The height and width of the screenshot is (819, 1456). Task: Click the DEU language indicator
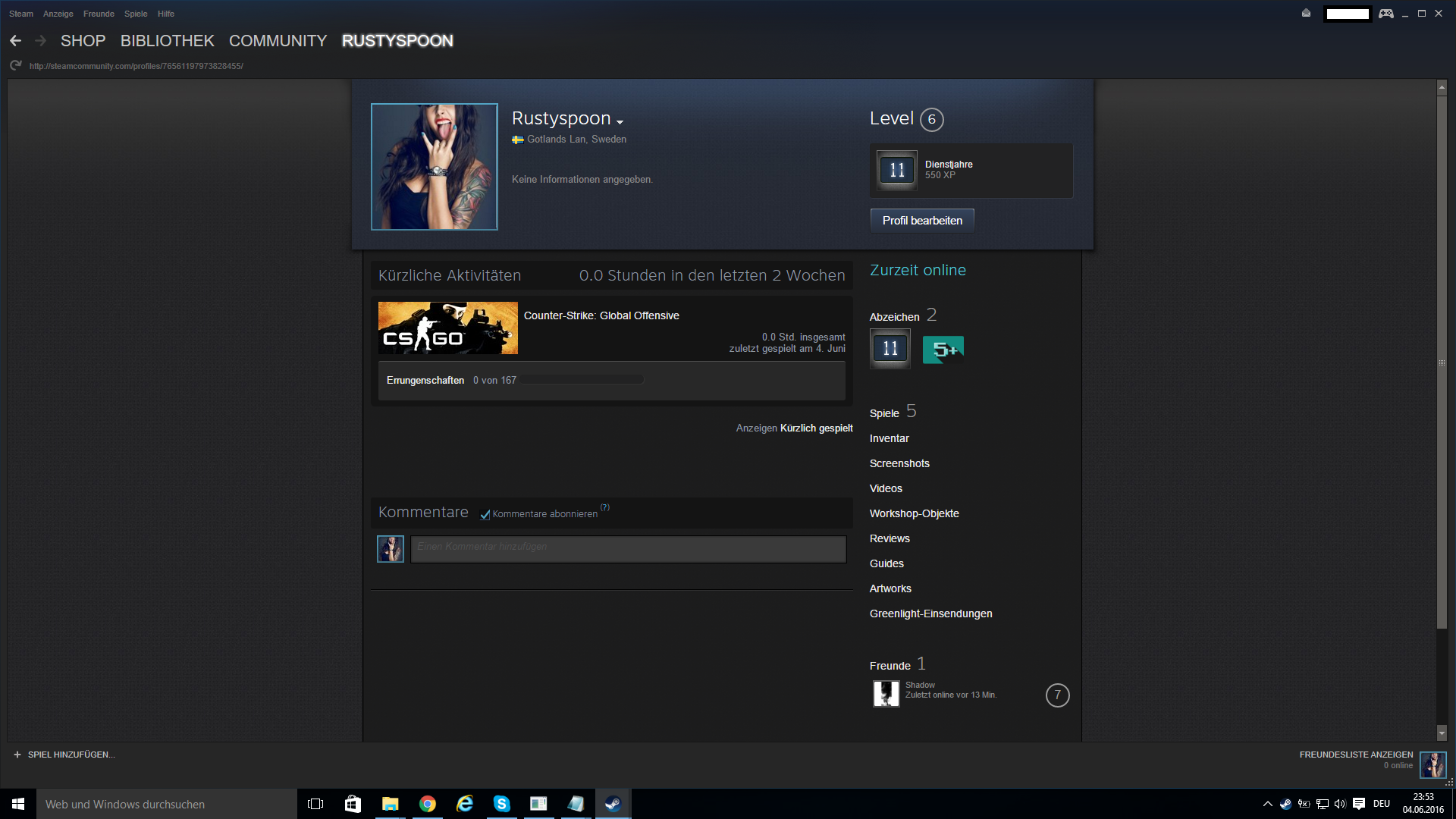click(1382, 804)
